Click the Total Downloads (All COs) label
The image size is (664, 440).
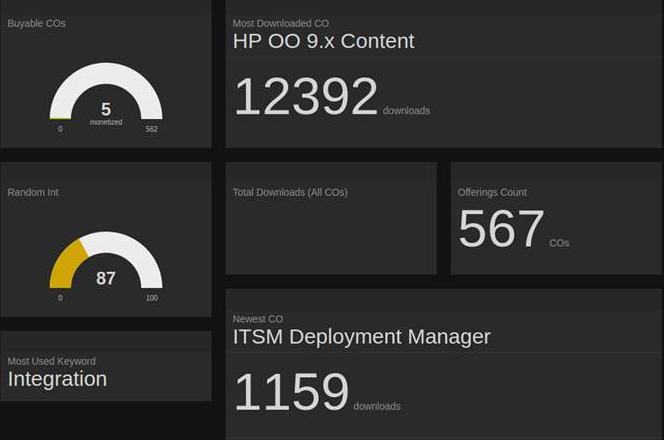pyautogui.click(x=290, y=192)
